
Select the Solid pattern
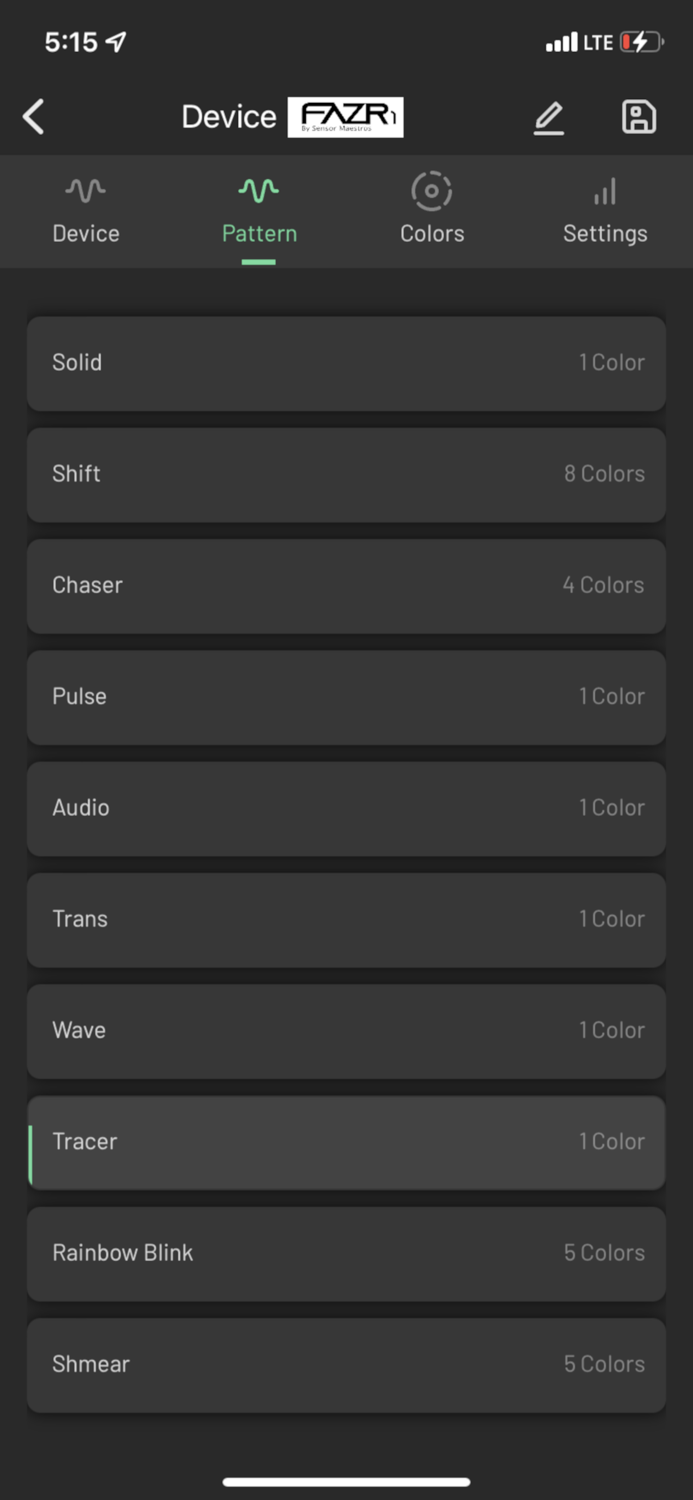click(x=346, y=363)
